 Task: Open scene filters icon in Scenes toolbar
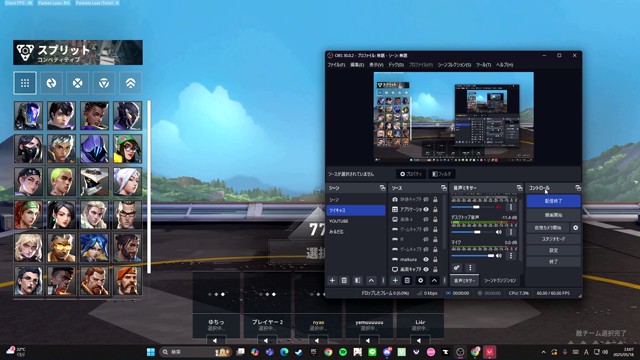click(358, 280)
